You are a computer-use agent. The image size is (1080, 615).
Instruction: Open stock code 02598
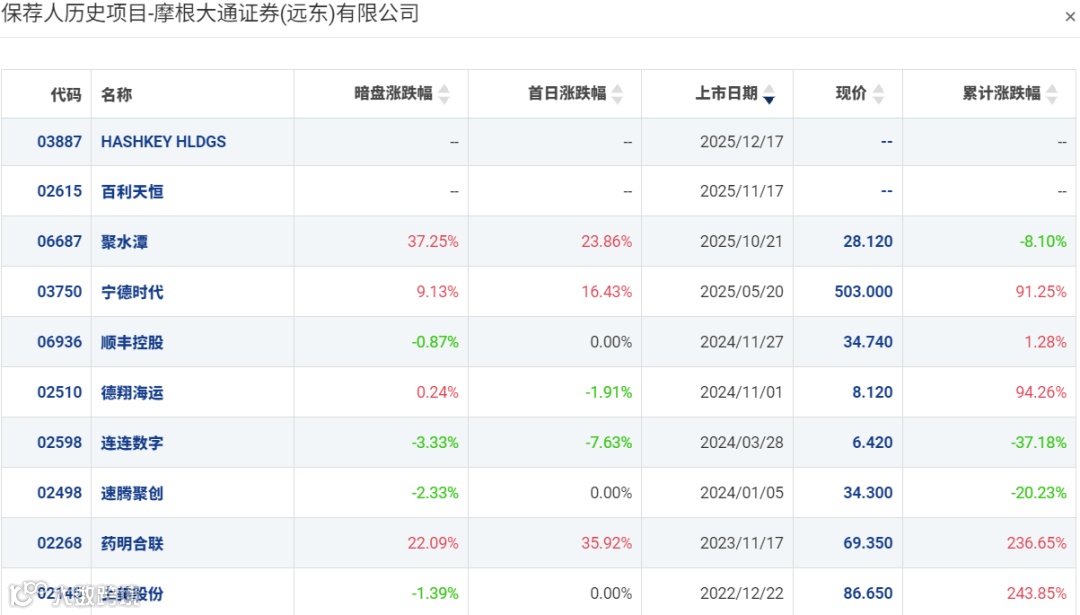[59, 443]
